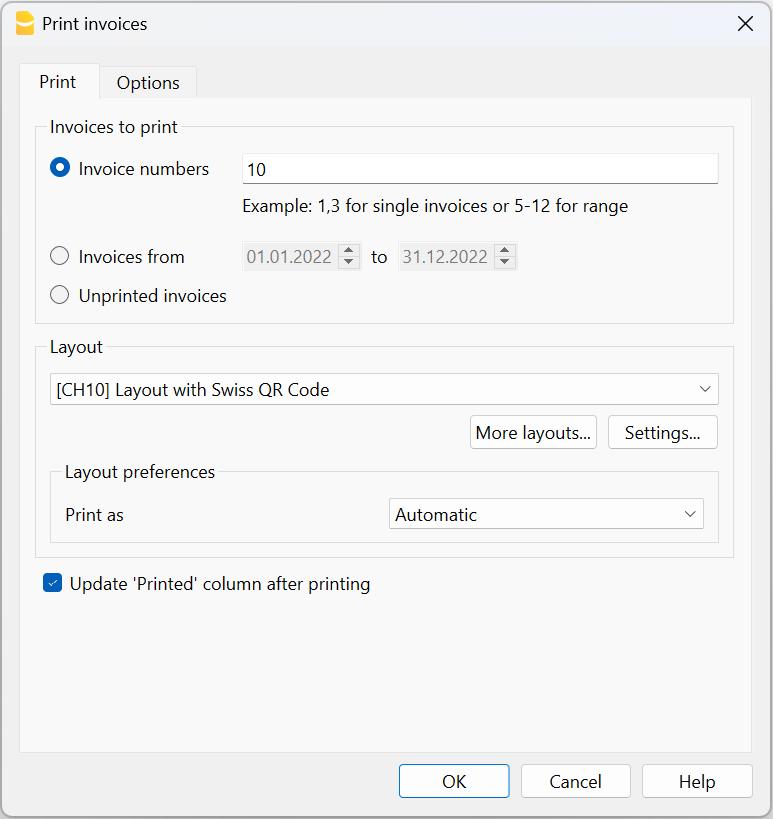This screenshot has height=819, width=773.
Task: Switch to the Options tab
Action: [148, 83]
